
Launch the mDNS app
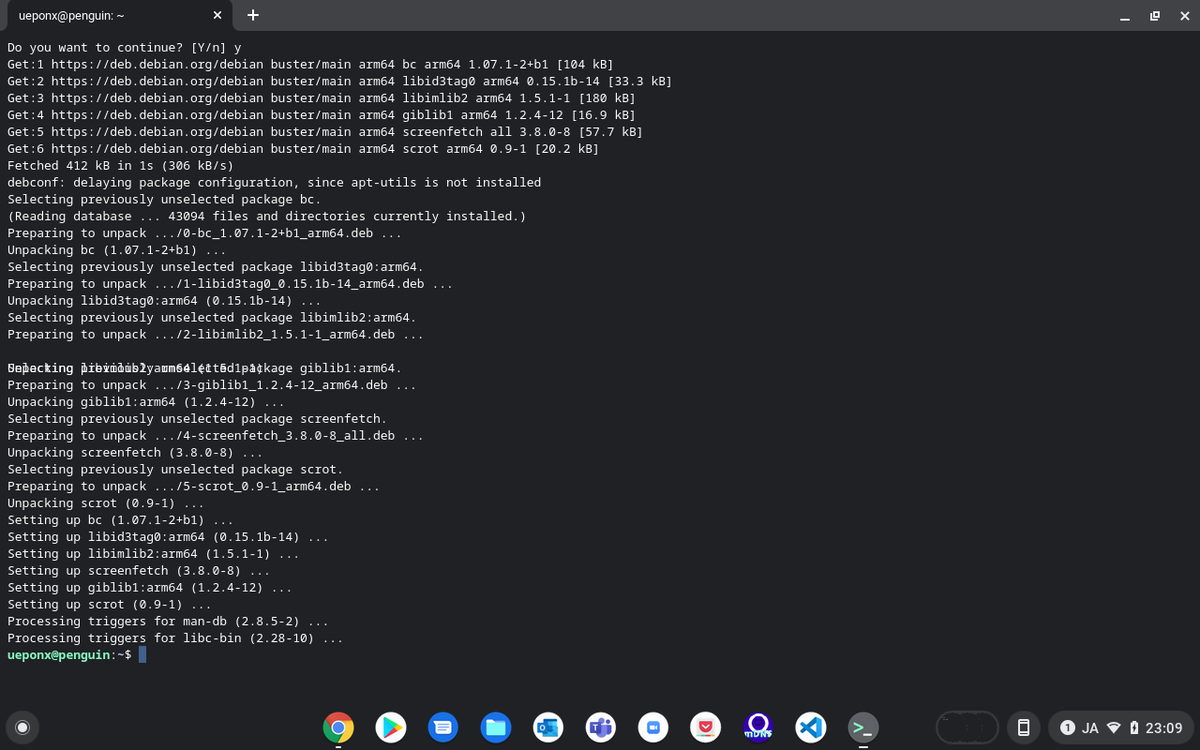758,727
